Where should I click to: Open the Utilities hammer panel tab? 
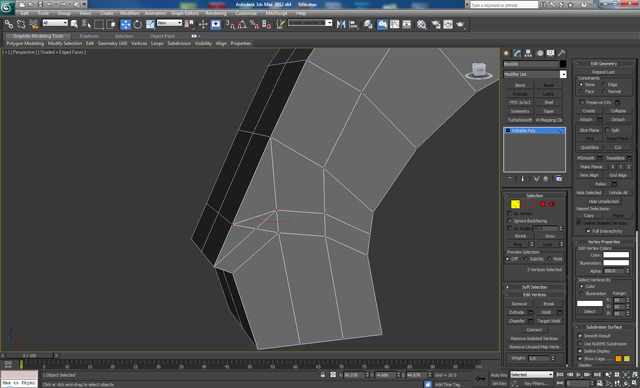(562, 53)
